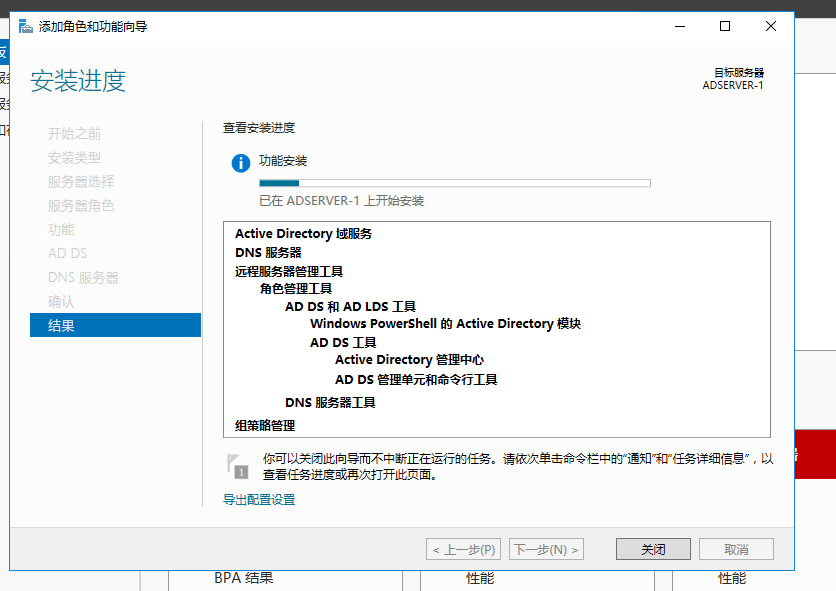Click the 上一步(P) button
The height and width of the screenshot is (591, 836).
pos(463,549)
